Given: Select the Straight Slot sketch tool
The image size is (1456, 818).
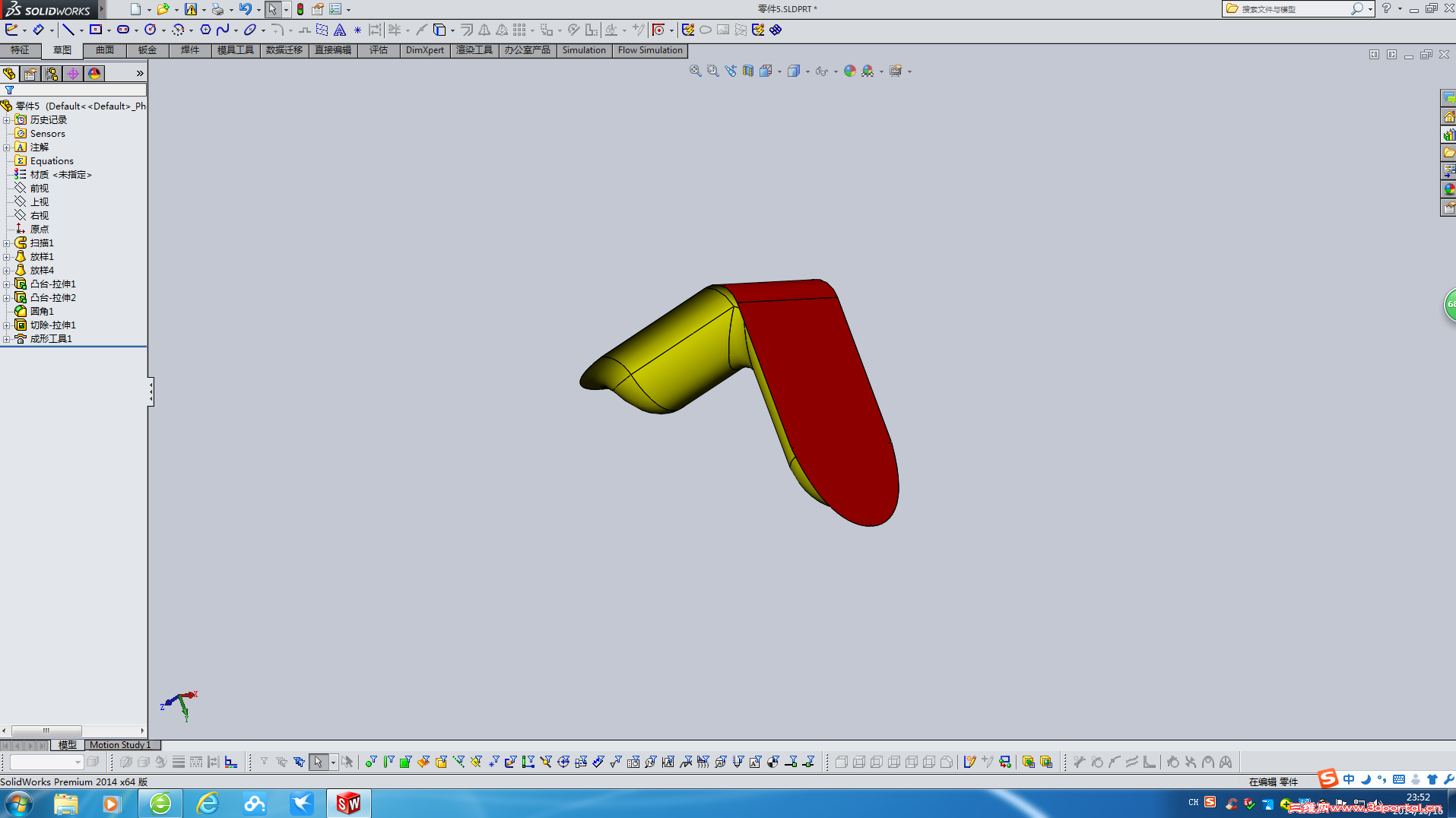Looking at the screenshot, I should [x=122, y=30].
